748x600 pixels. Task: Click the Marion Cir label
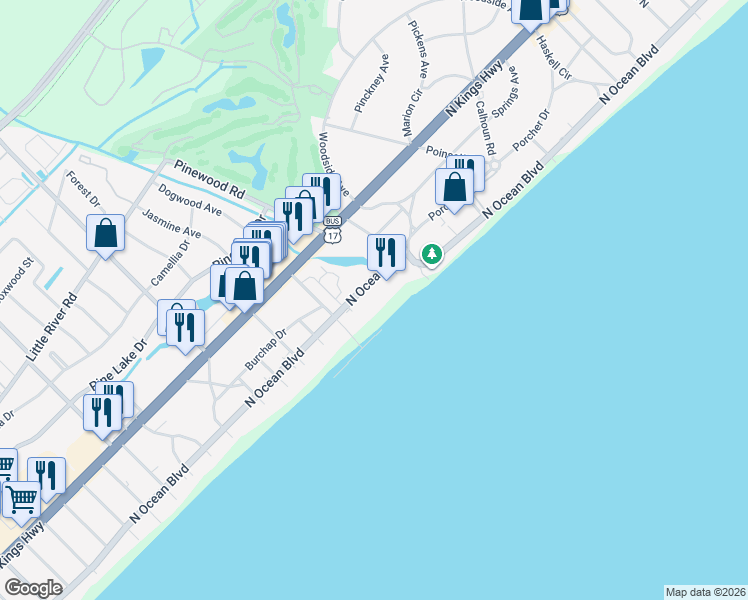tap(412, 112)
